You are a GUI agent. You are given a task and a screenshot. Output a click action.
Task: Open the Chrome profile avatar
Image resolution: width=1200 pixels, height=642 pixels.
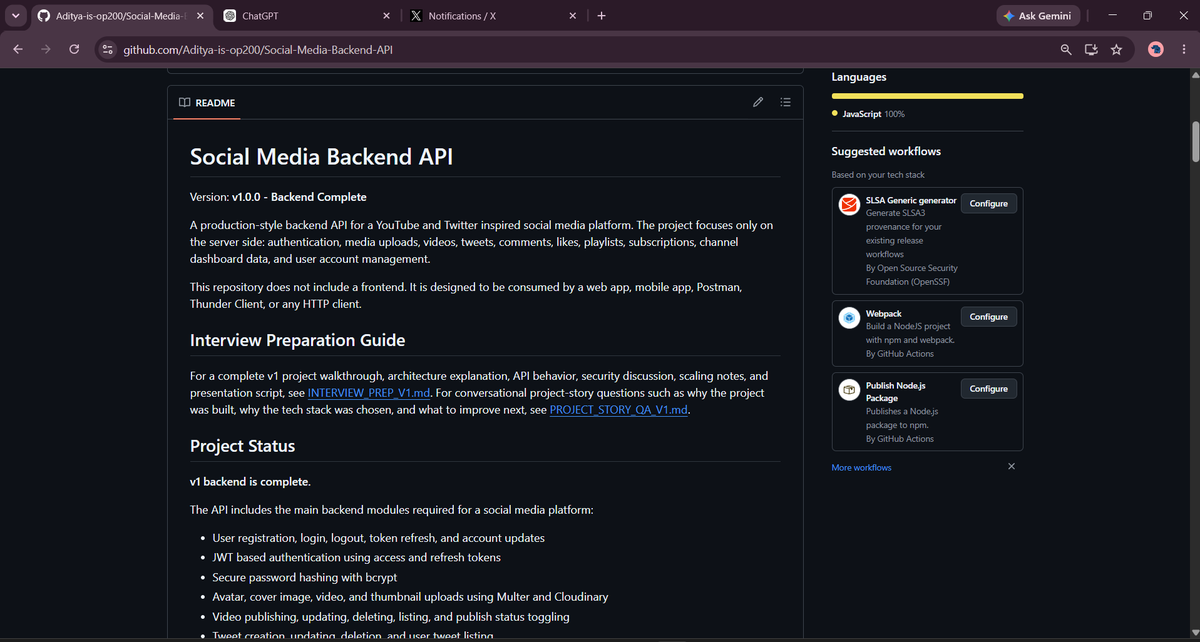tap(1156, 49)
